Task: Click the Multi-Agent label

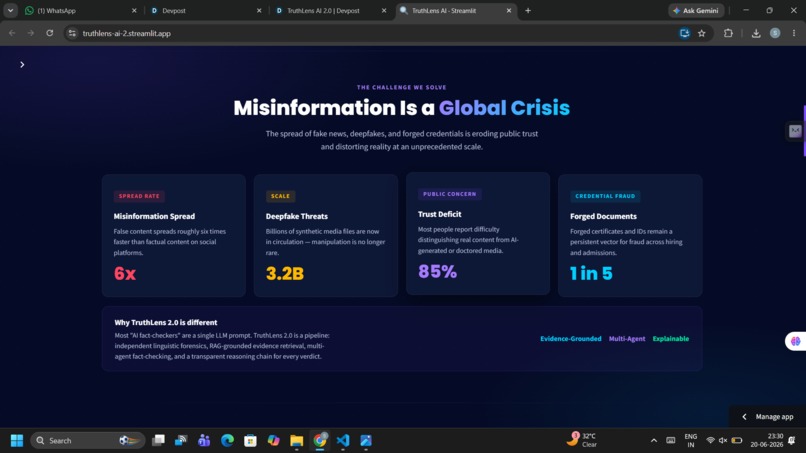Action: (x=627, y=339)
